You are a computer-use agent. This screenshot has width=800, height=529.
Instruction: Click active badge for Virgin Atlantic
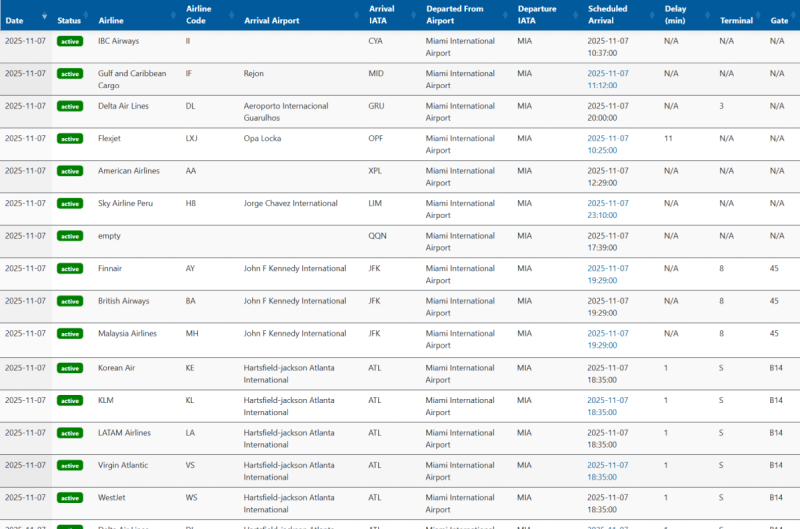pyautogui.click(x=70, y=466)
